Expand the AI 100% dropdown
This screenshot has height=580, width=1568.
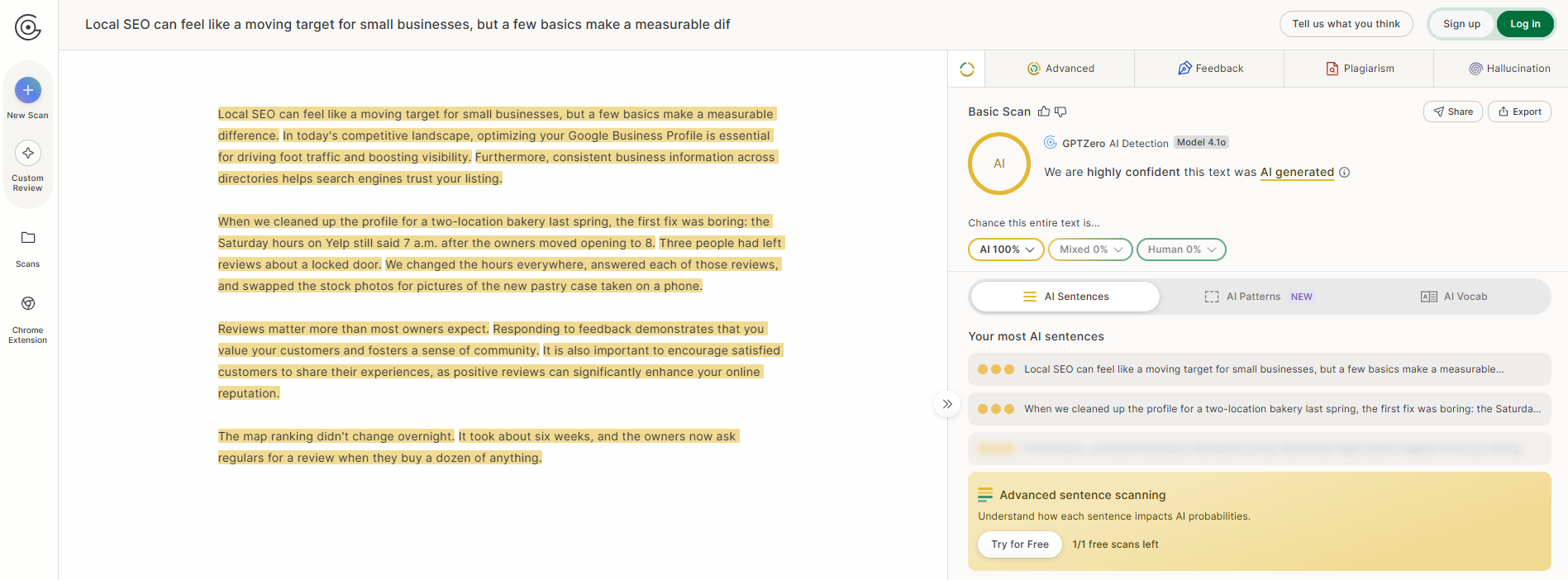(1006, 250)
